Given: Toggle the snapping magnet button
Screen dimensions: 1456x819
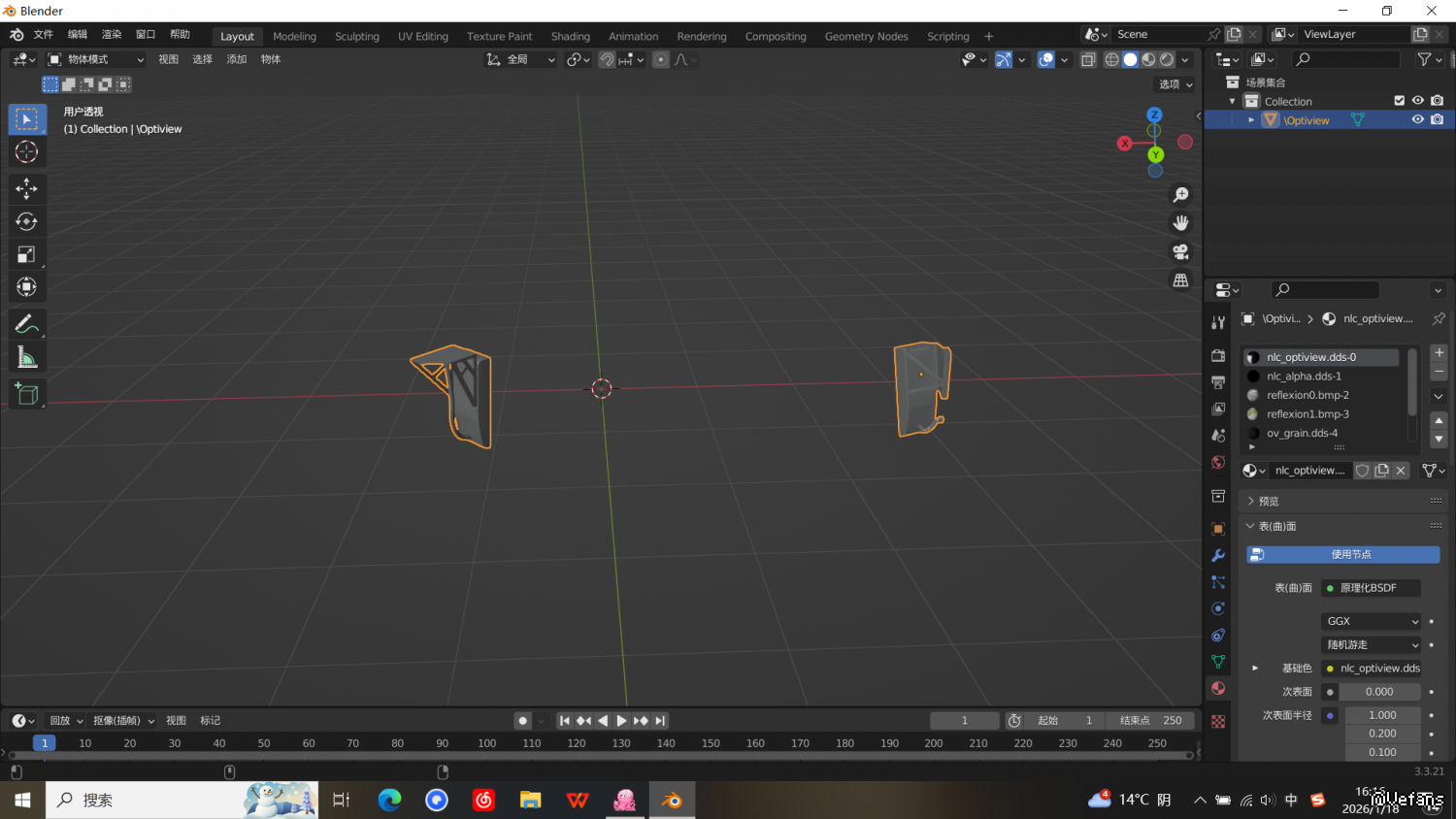Looking at the screenshot, I should click(x=607, y=60).
